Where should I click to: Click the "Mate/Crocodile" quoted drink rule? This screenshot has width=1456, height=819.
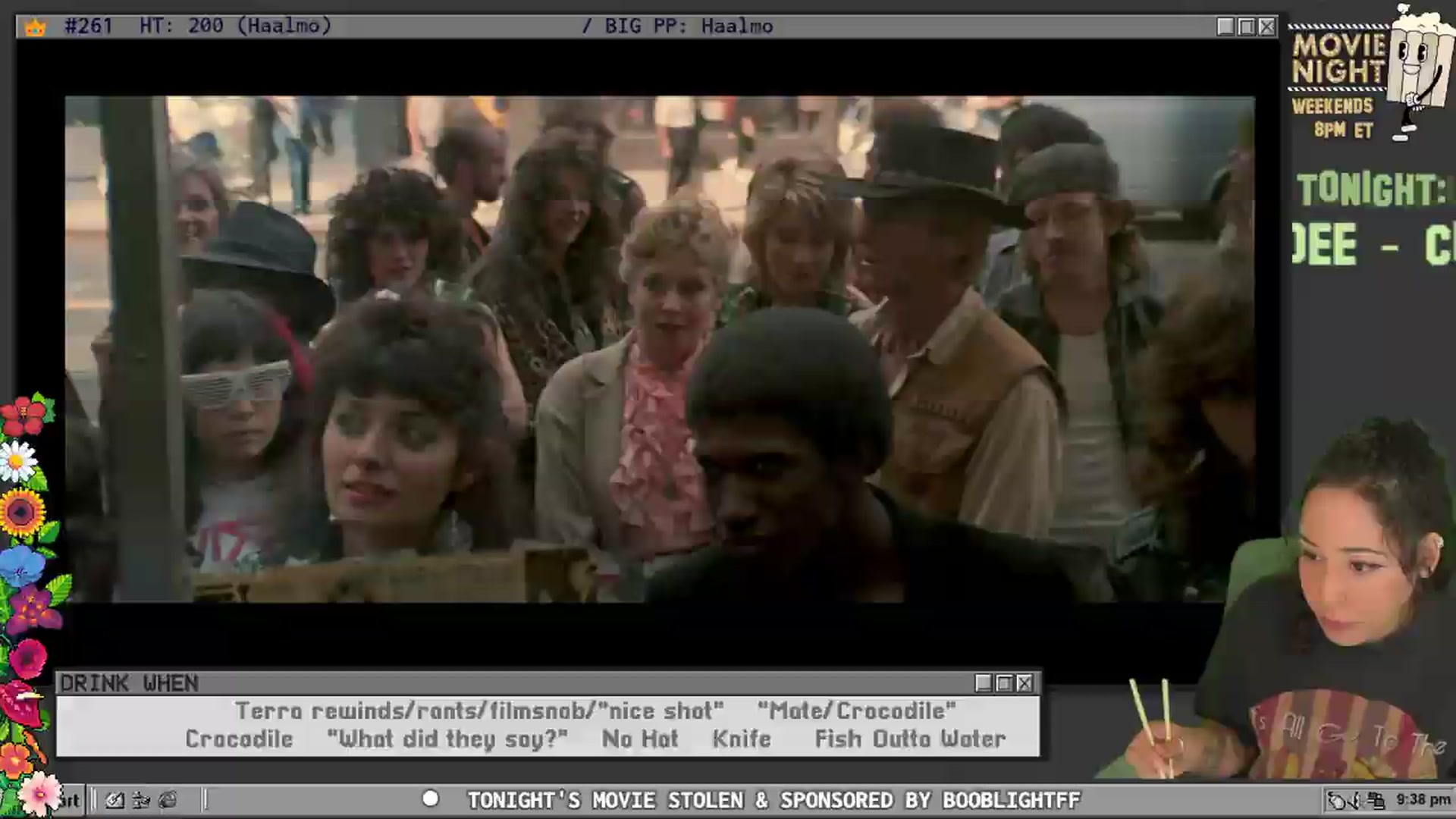pyautogui.click(x=857, y=711)
